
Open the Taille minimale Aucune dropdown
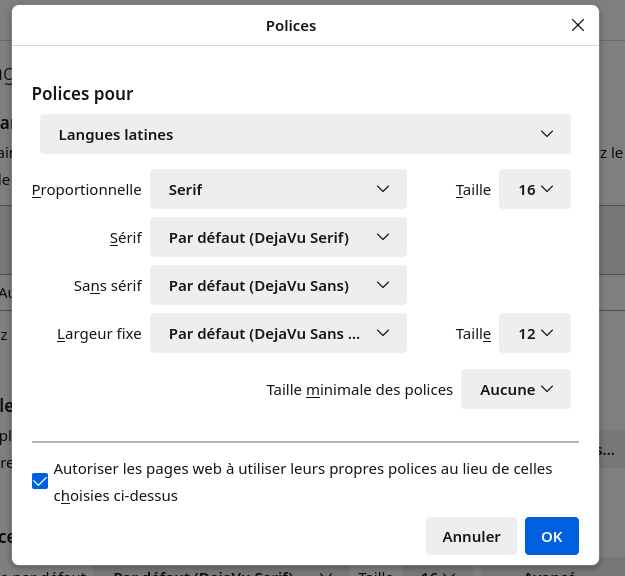[x=516, y=389]
